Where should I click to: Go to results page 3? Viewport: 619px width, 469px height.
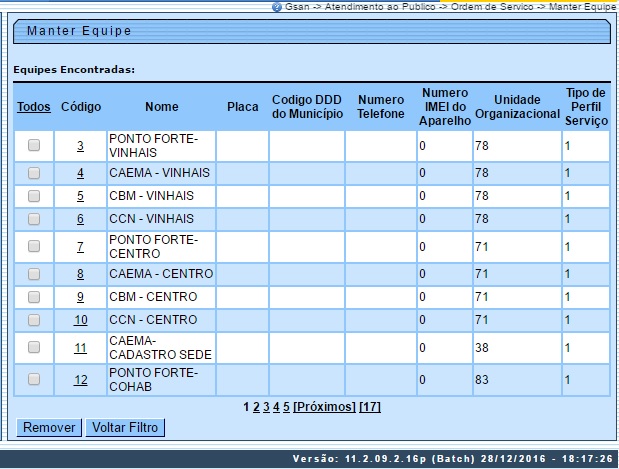click(266, 407)
